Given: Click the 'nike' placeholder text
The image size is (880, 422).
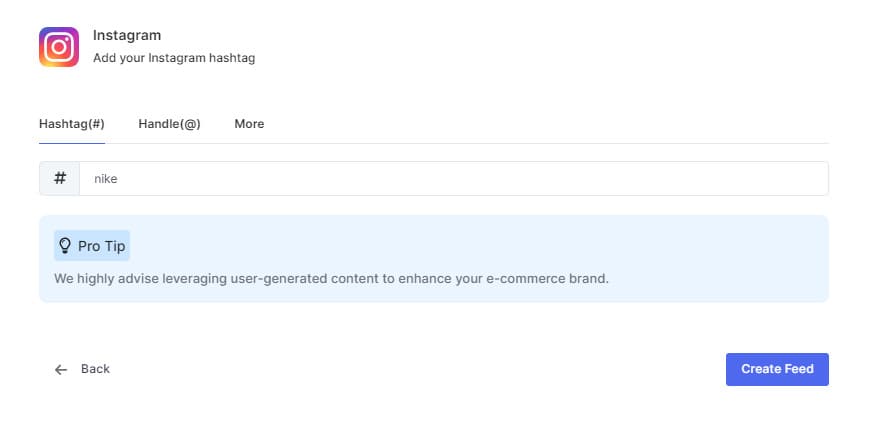Looking at the screenshot, I should click(106, 179).
